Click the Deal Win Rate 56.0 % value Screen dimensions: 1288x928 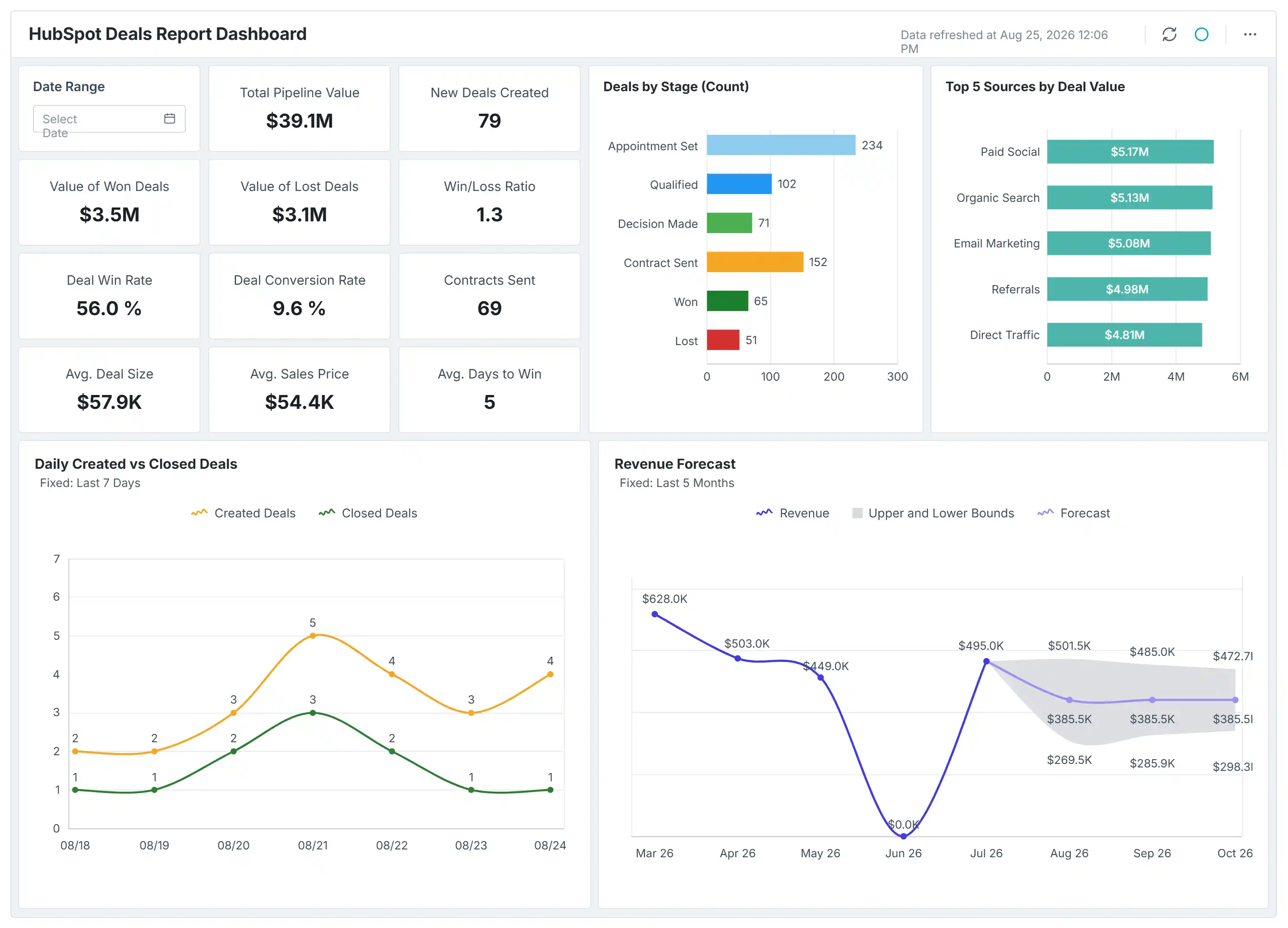click(x=109, y=308)
